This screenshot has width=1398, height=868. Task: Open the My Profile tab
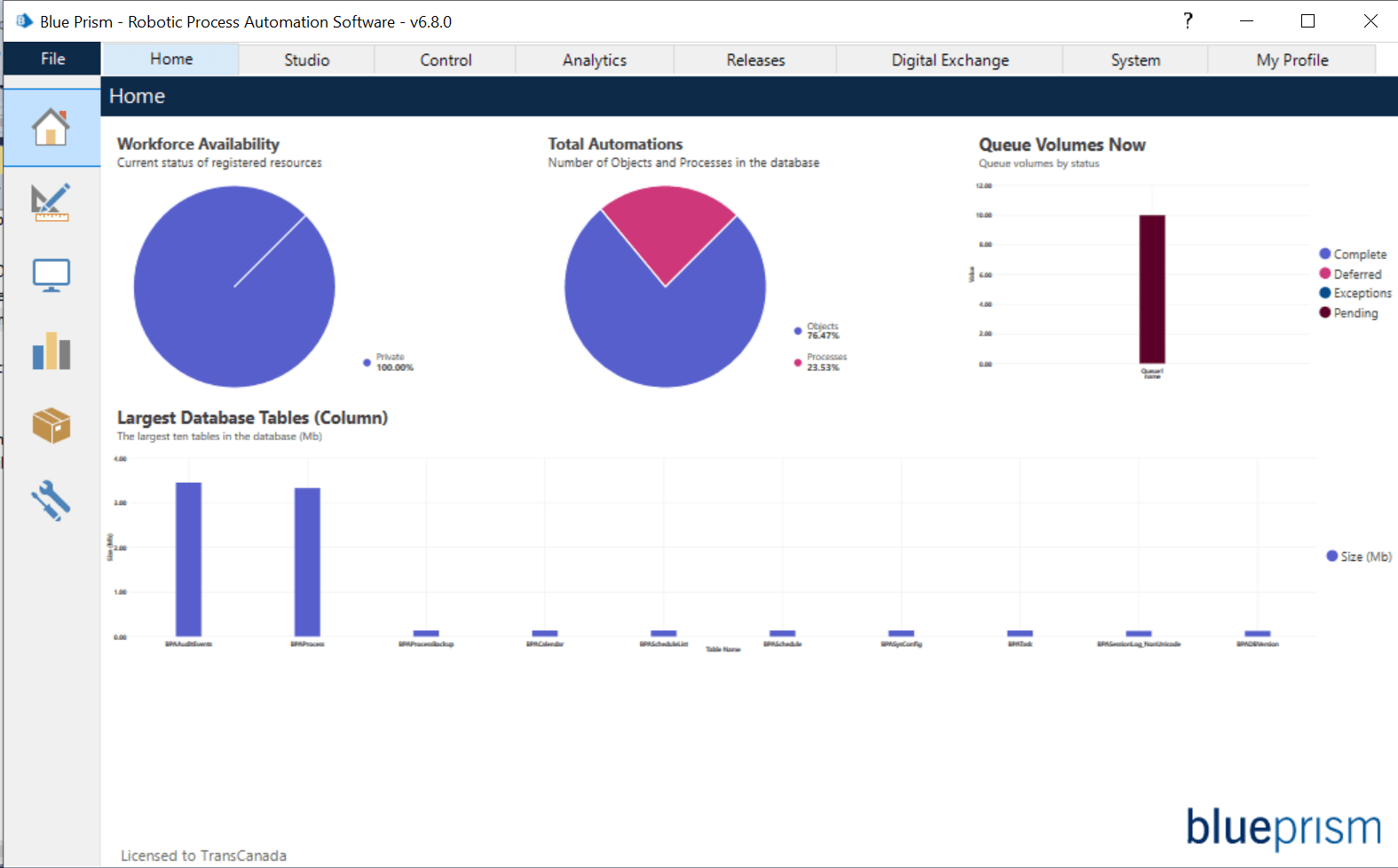1292,59
